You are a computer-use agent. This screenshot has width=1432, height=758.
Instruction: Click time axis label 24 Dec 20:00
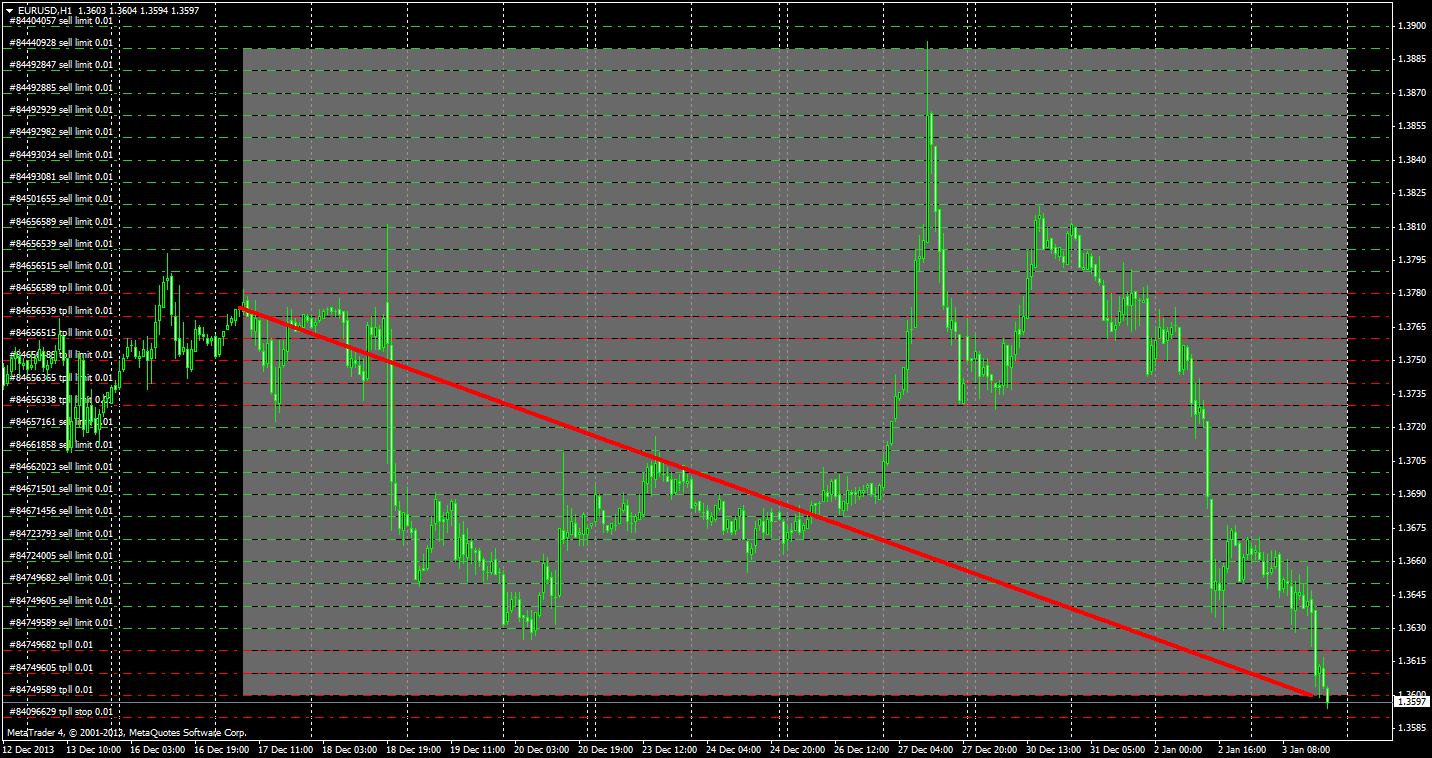798,748
